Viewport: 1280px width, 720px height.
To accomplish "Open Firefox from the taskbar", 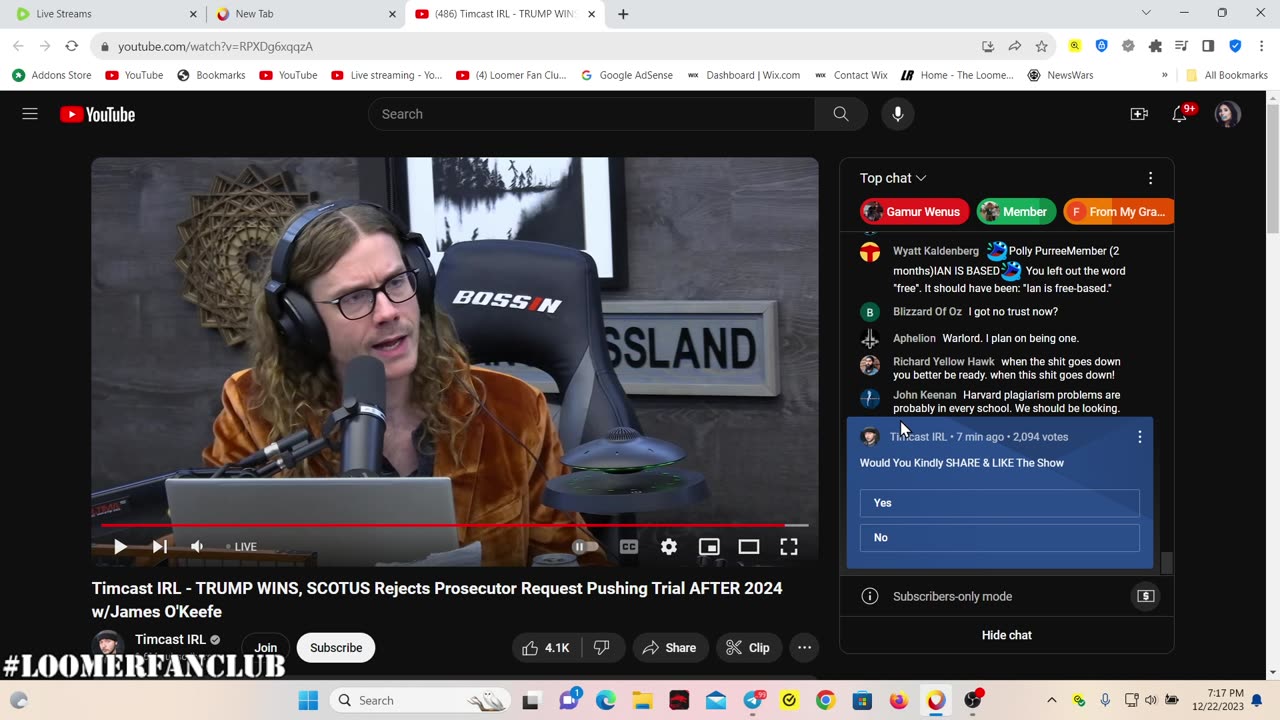I will (x=899, y=700).
